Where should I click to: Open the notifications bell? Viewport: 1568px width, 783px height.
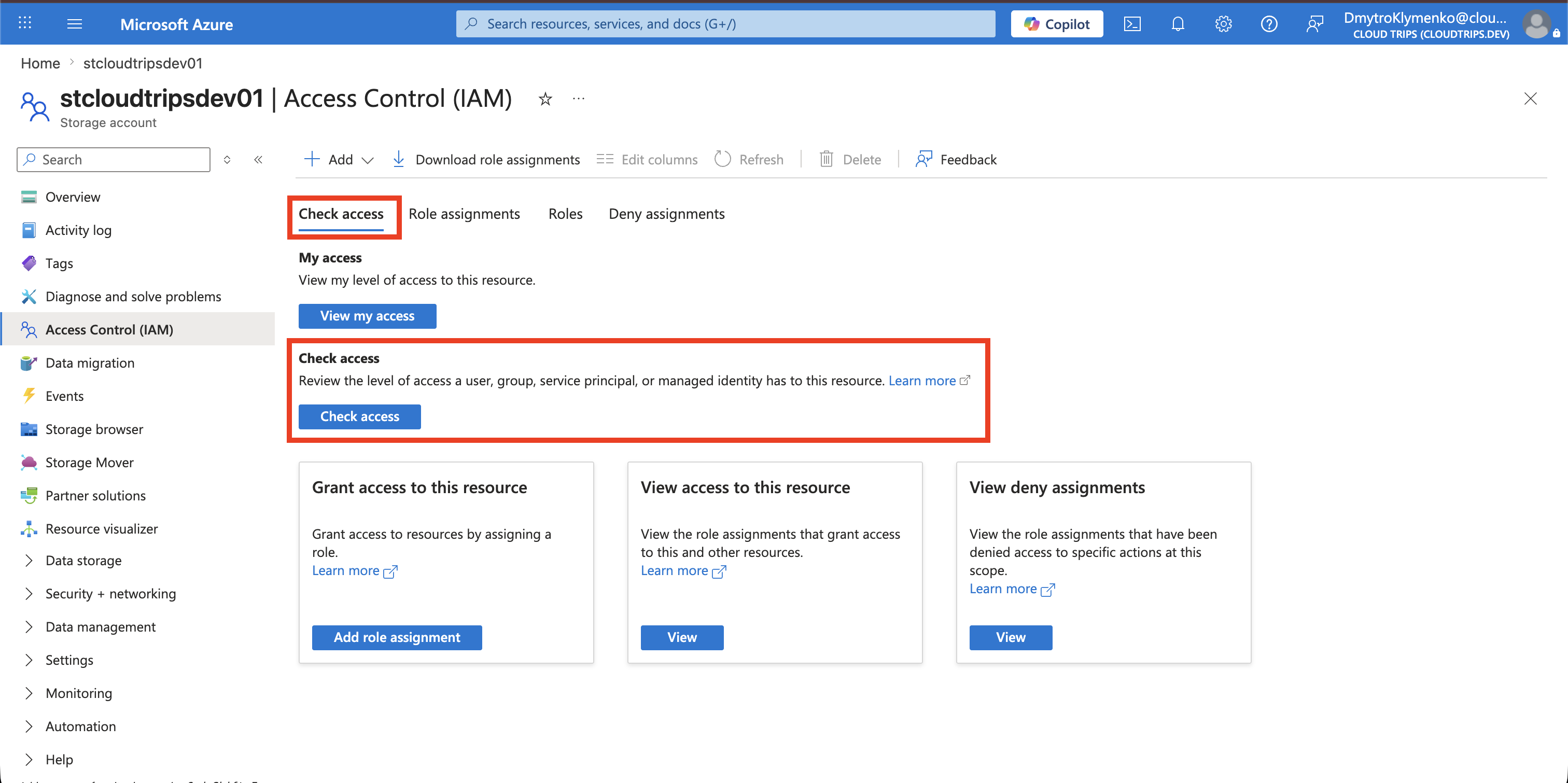tap(1178, 24)
